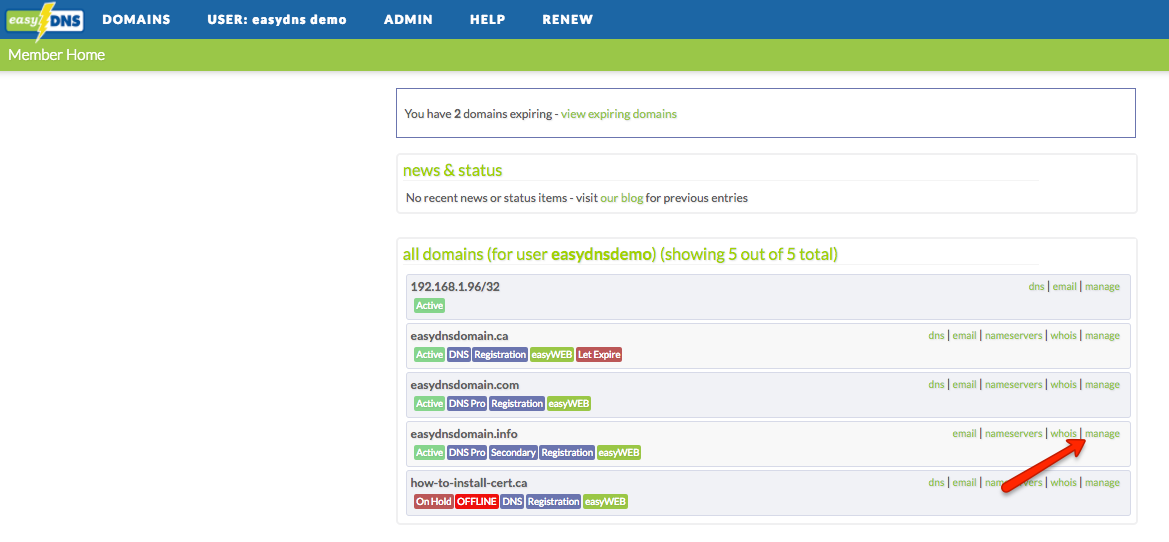1169x542 pixels.
Task: Click the DNS Pro badge on easydnsdomain.com
Action: [467, 403]
